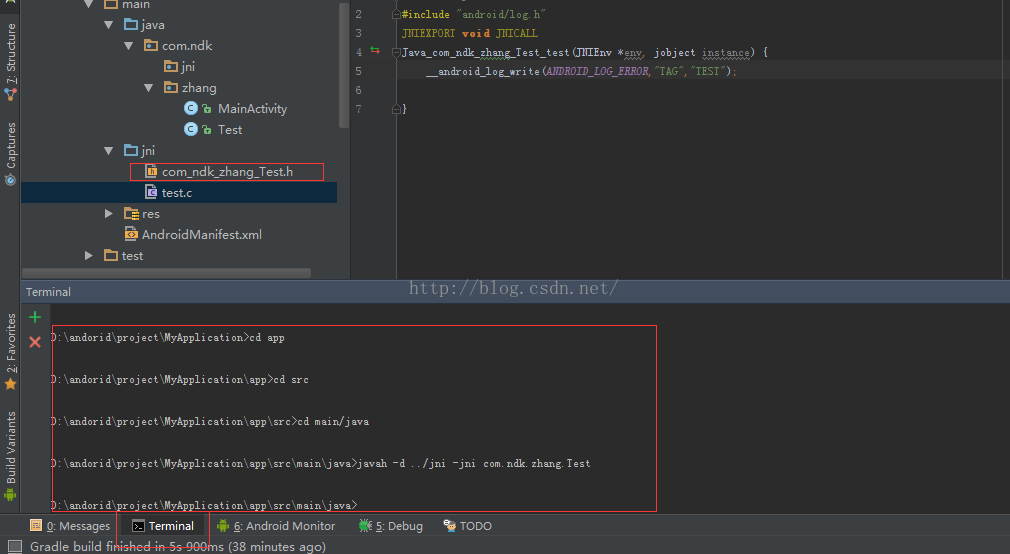Click the Gradle build finished status message

click(178, 546)
